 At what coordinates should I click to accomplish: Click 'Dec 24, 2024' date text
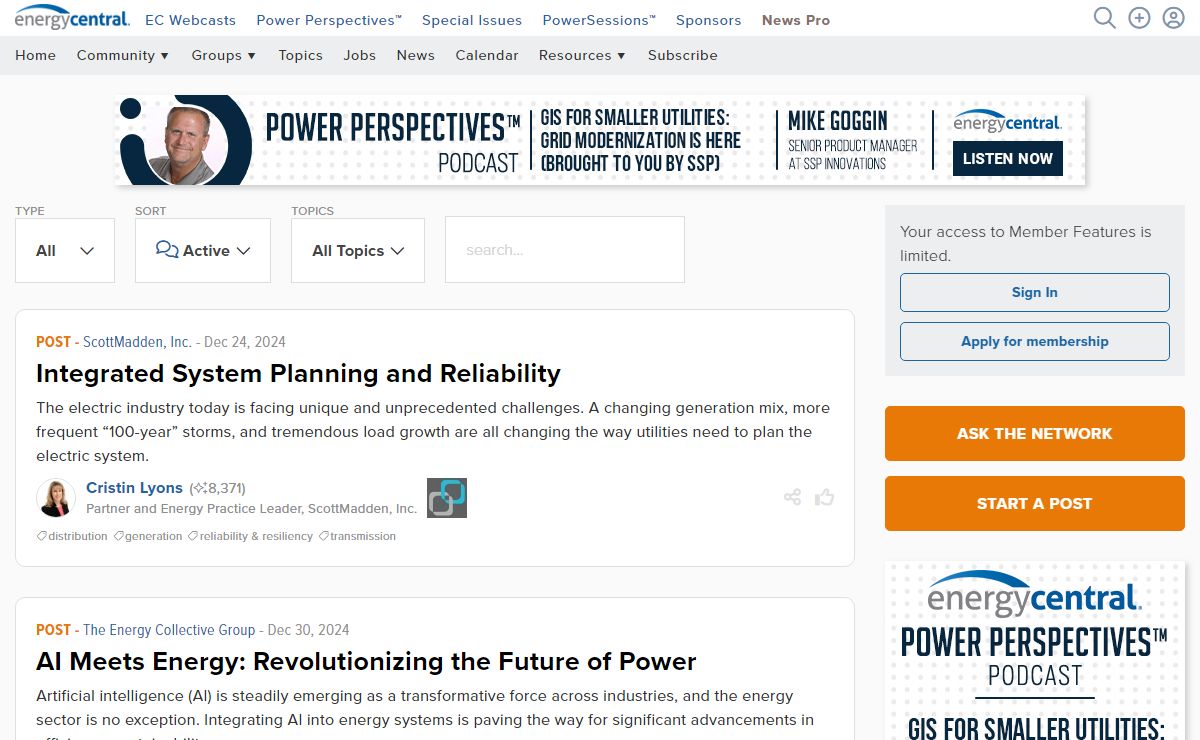245,342
